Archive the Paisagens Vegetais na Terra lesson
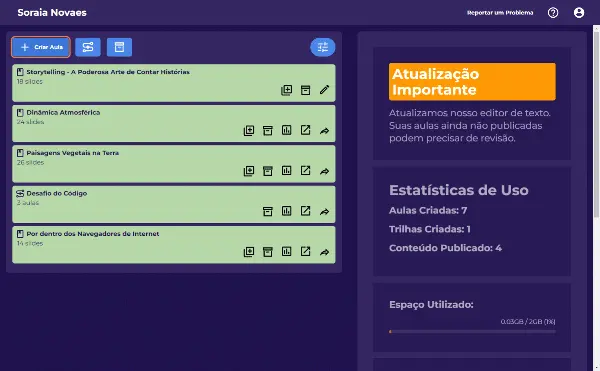 tap(268, 171)
